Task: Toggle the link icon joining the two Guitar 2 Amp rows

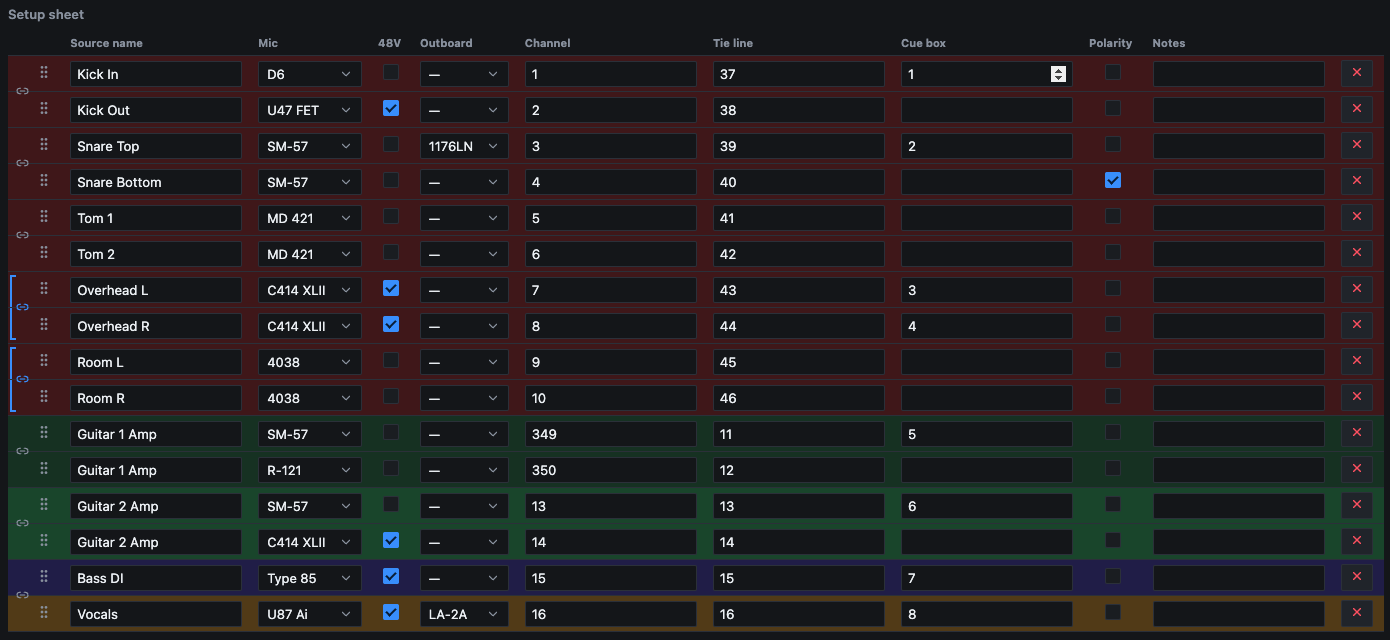Action: [x=22, y=523]
